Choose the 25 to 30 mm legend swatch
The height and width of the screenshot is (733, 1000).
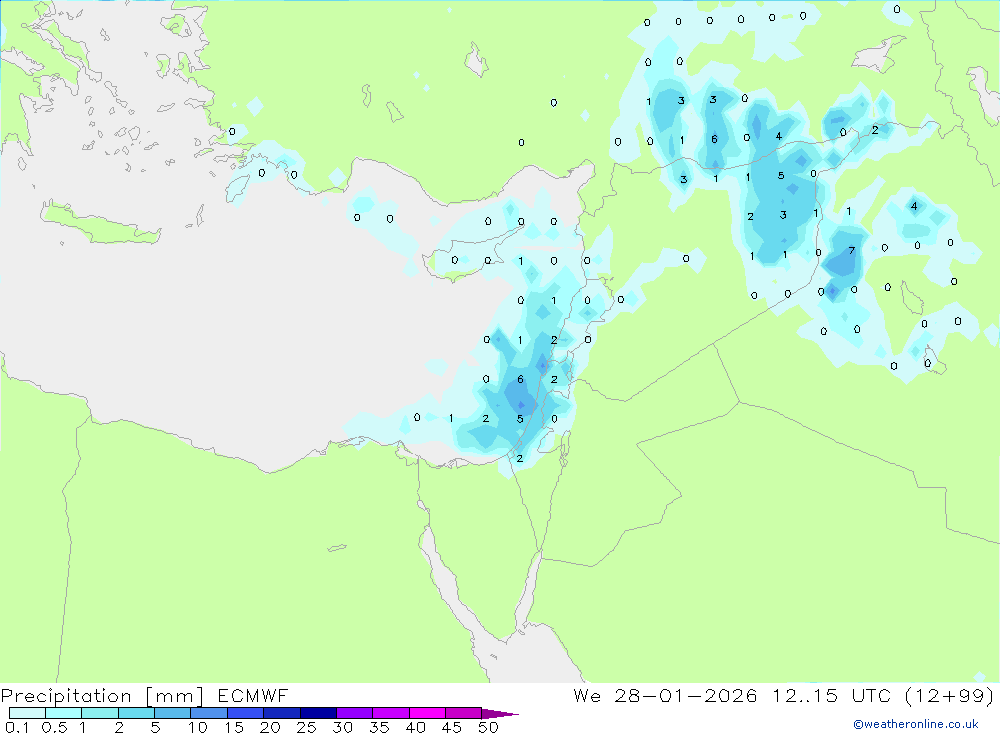pyautogui.click(x=318, y=713)
